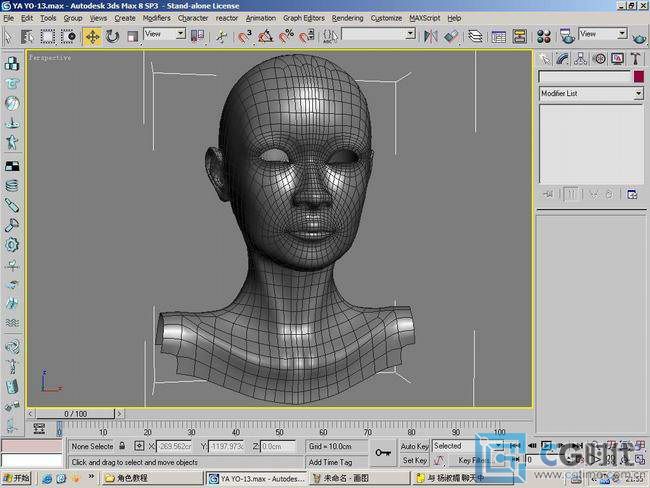
Task: Click the Quick Render teapot icon
Action: pyautogui.click(x=640, y=38)
